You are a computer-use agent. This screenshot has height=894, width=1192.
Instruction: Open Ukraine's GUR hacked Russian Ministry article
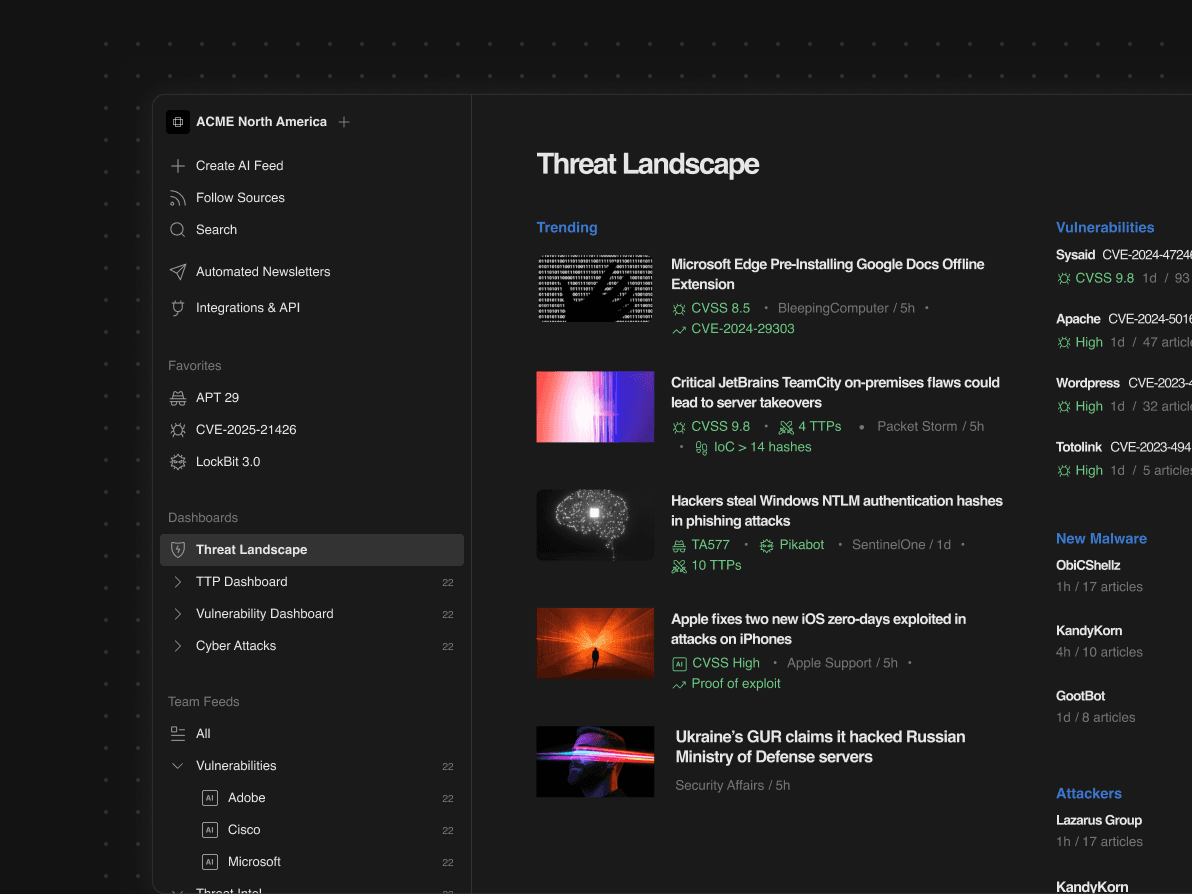[820, 747]
